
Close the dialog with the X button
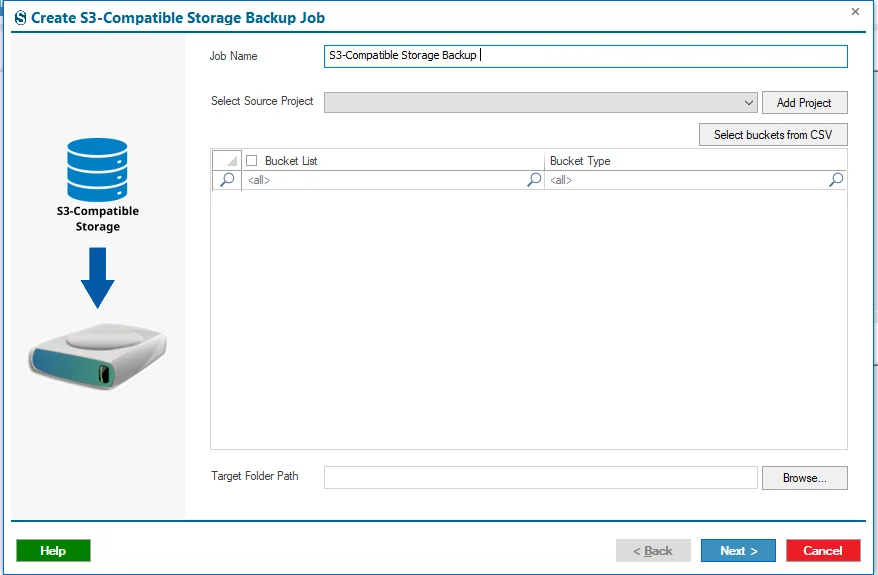tap(855, 11)
